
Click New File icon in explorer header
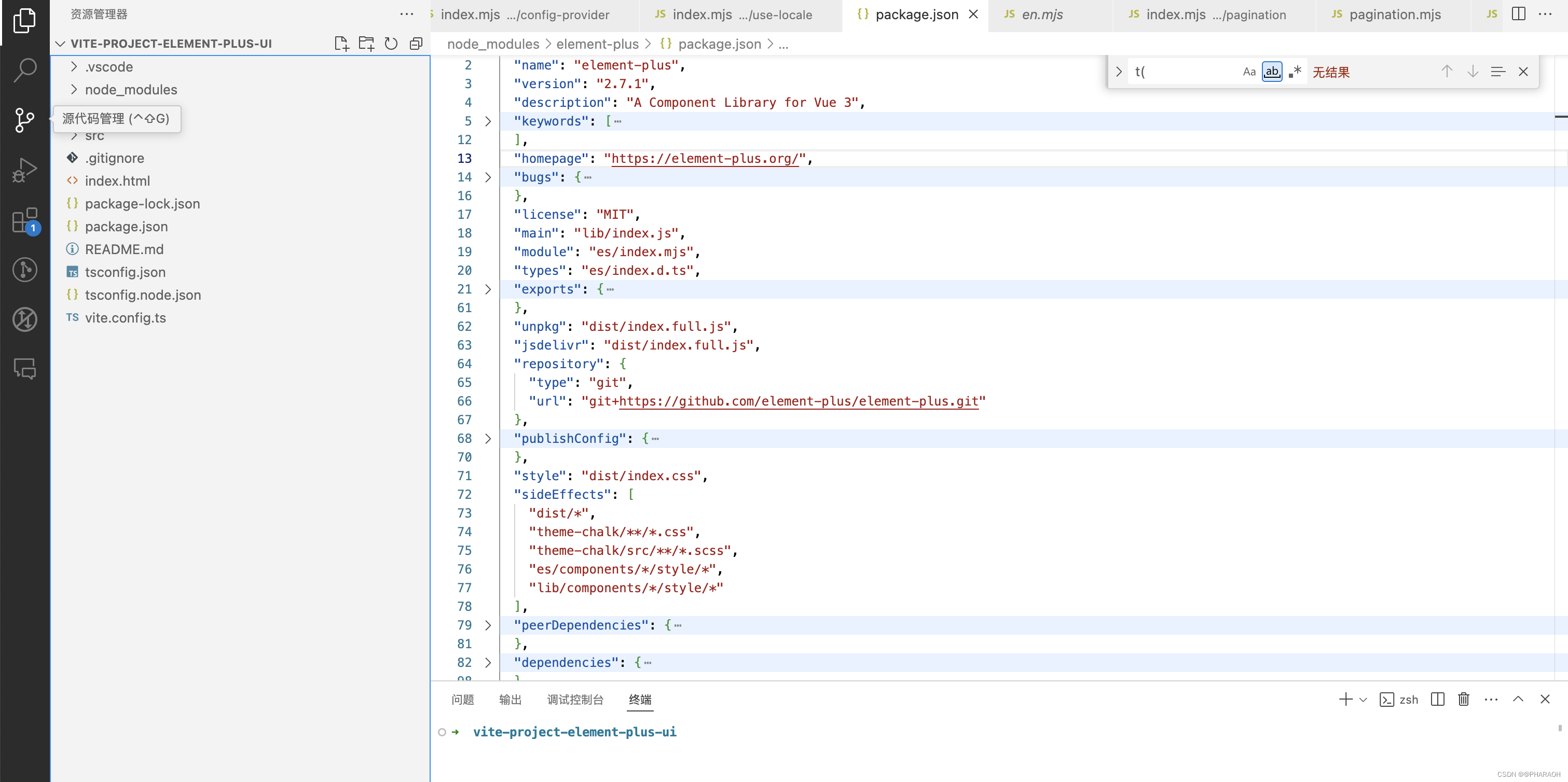coord(341,43)
